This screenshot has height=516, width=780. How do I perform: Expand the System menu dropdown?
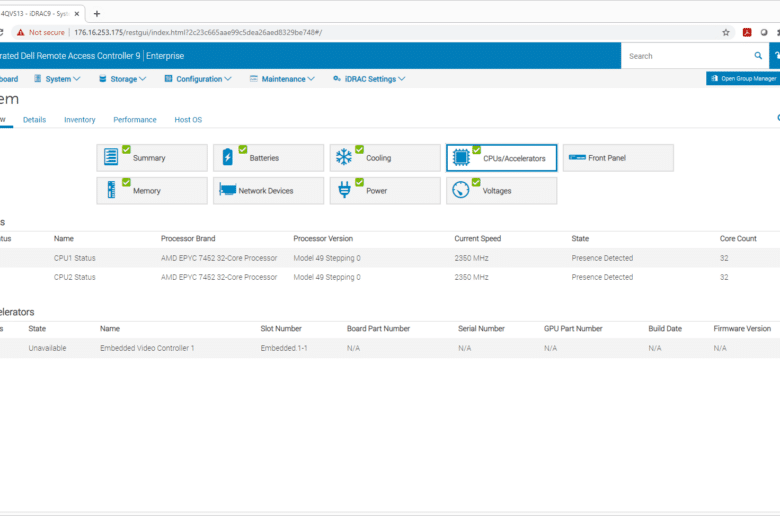pos(57,79)
